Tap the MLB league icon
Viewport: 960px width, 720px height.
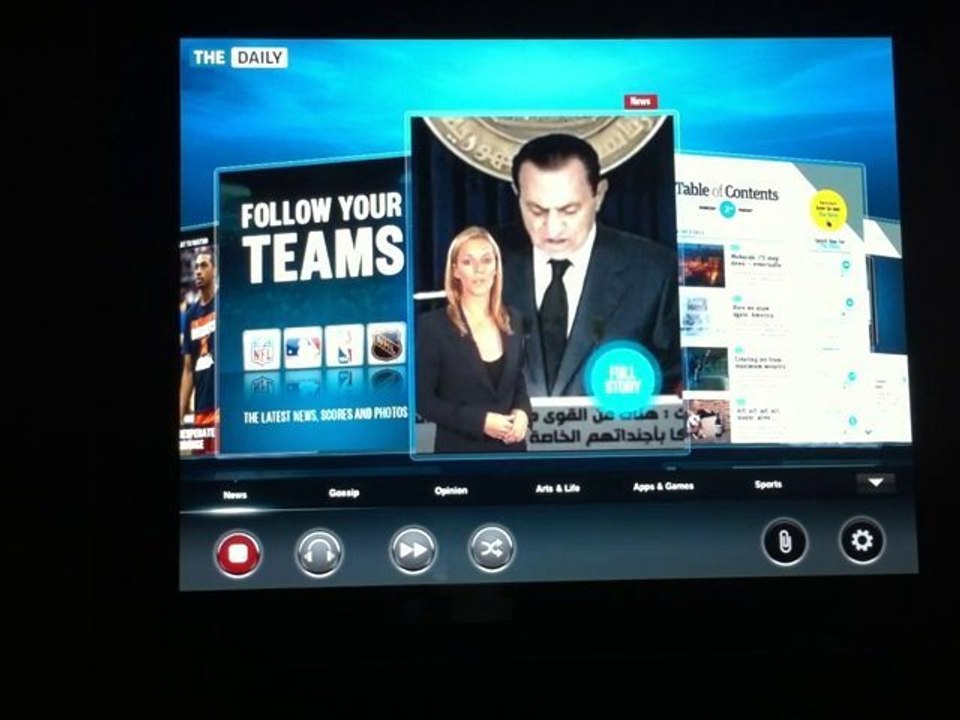tap(303, 347)
